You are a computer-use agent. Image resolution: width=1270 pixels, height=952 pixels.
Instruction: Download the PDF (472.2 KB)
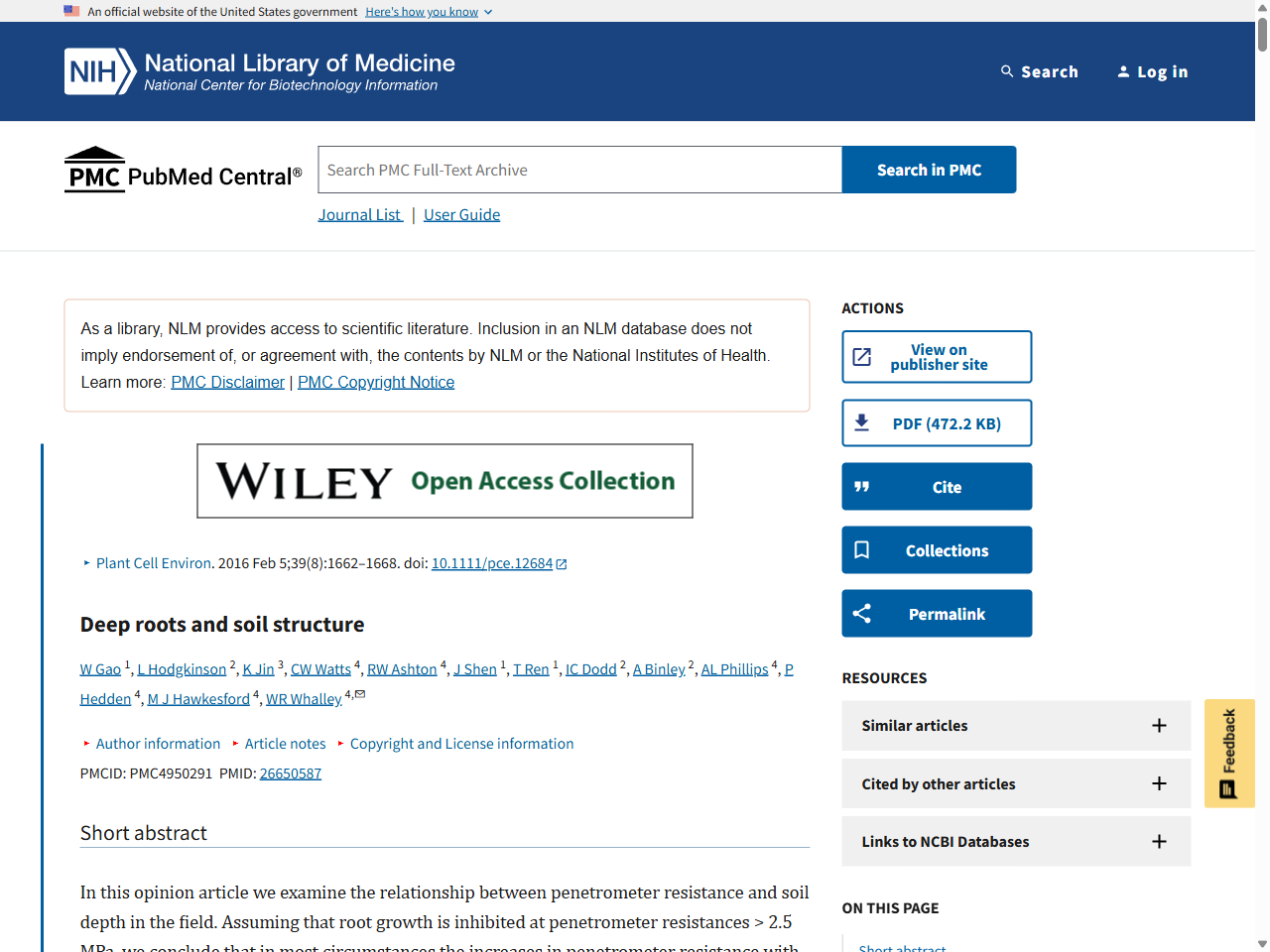[937, 423]
